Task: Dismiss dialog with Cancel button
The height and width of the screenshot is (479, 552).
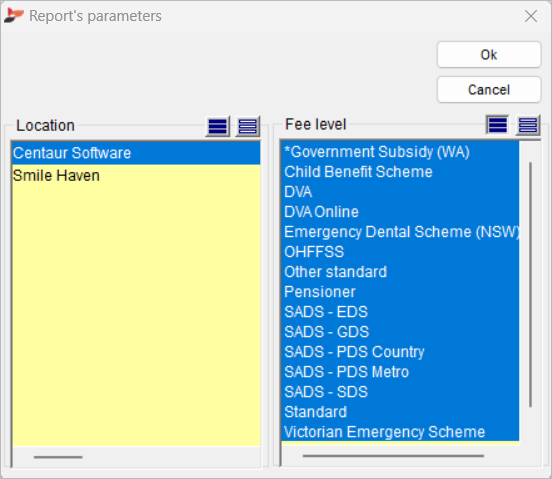Action: tap(489, 90)
